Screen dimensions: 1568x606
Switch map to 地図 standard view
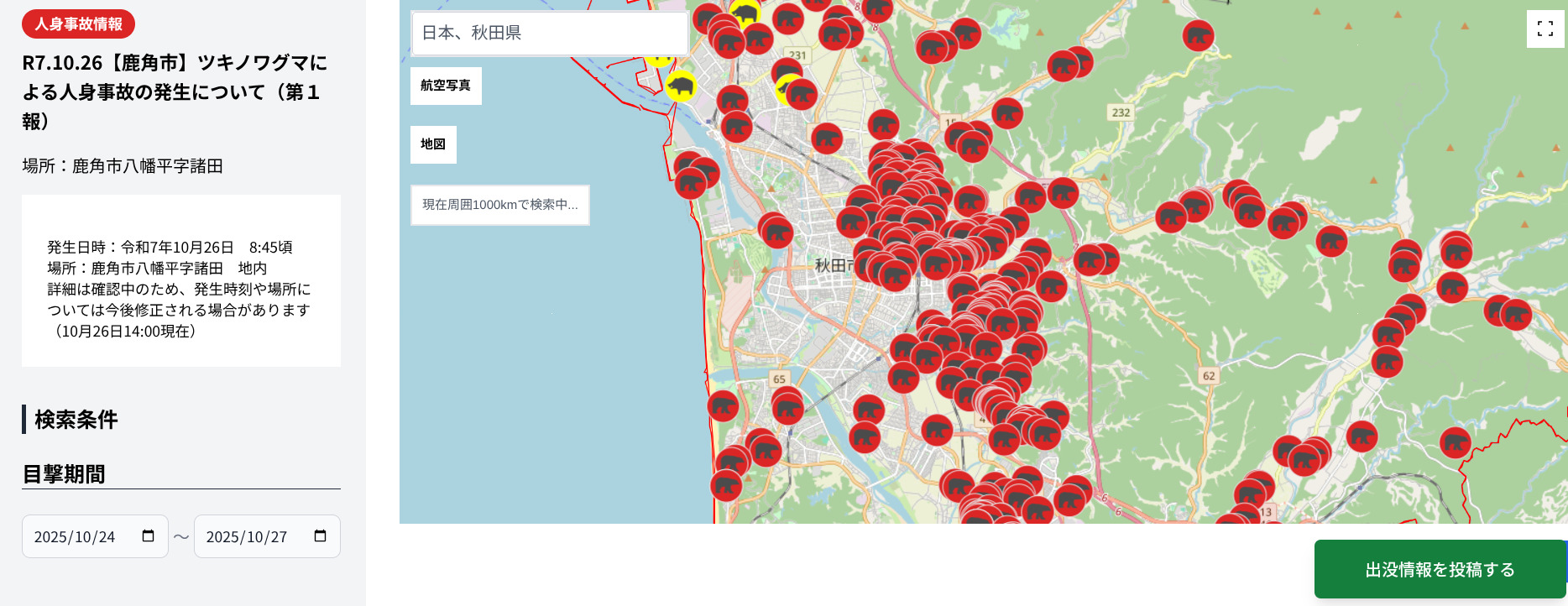point(433,144)
